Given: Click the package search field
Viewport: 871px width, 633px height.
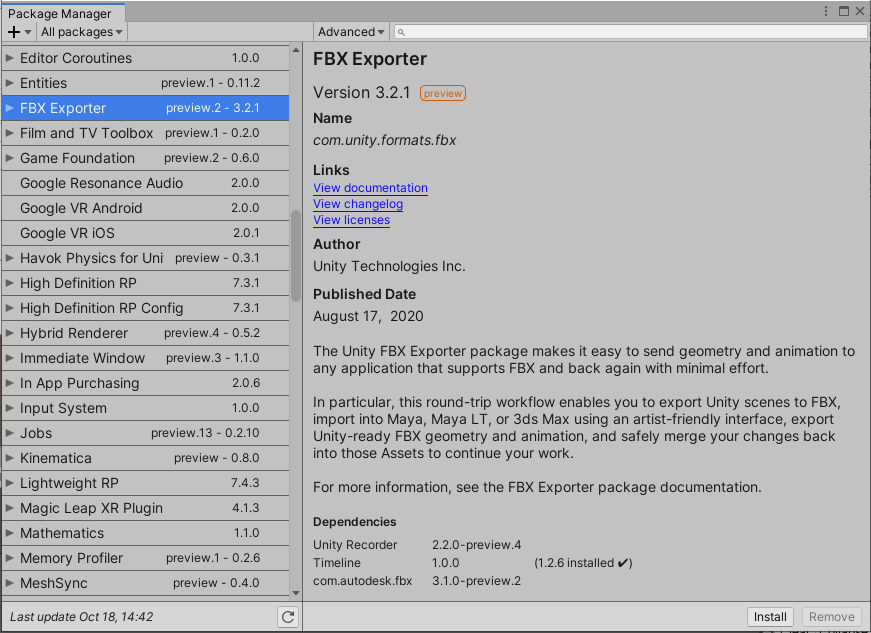Looking at the screenshot, I should (630, 32).
